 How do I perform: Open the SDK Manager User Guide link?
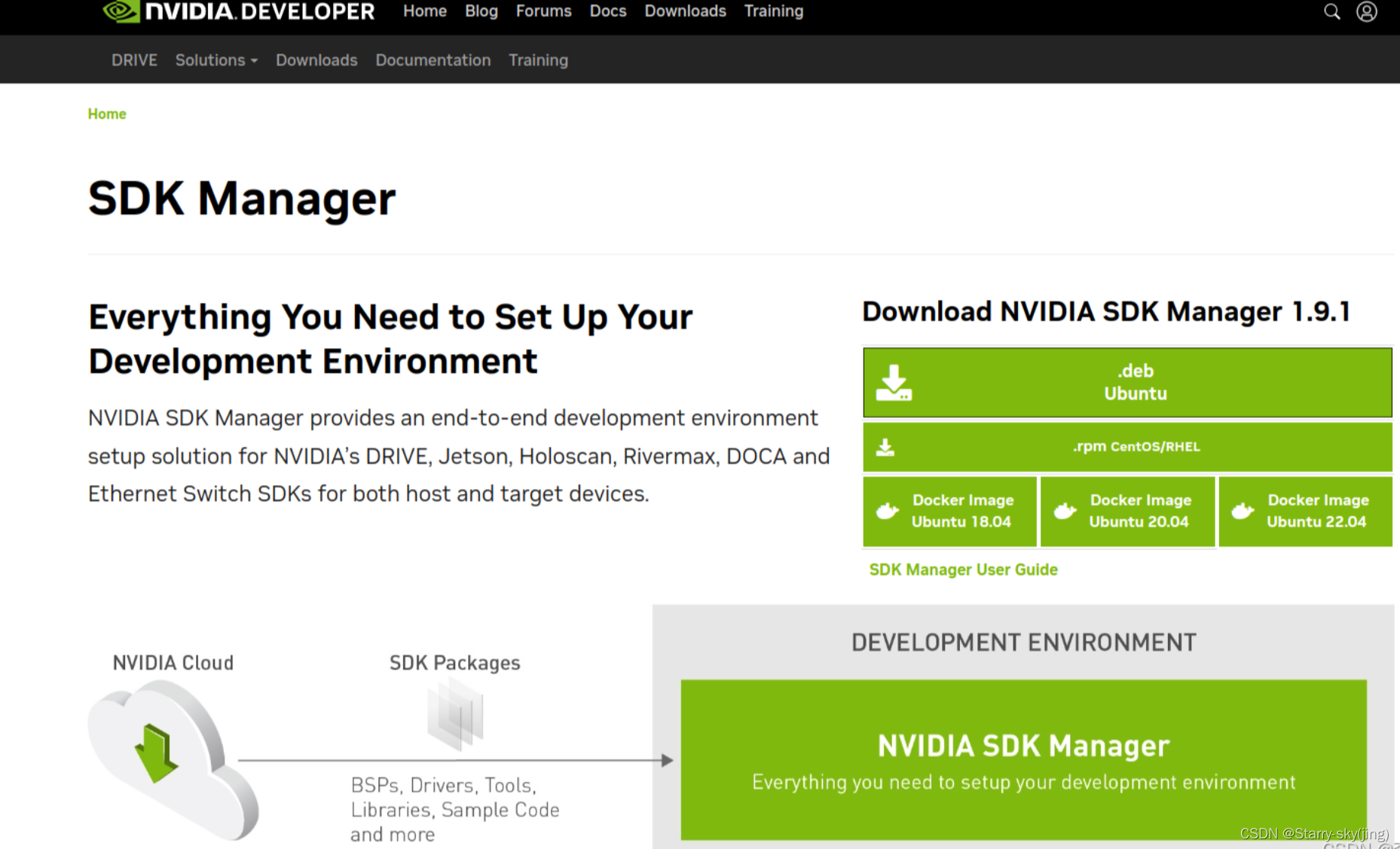(963, 570)
